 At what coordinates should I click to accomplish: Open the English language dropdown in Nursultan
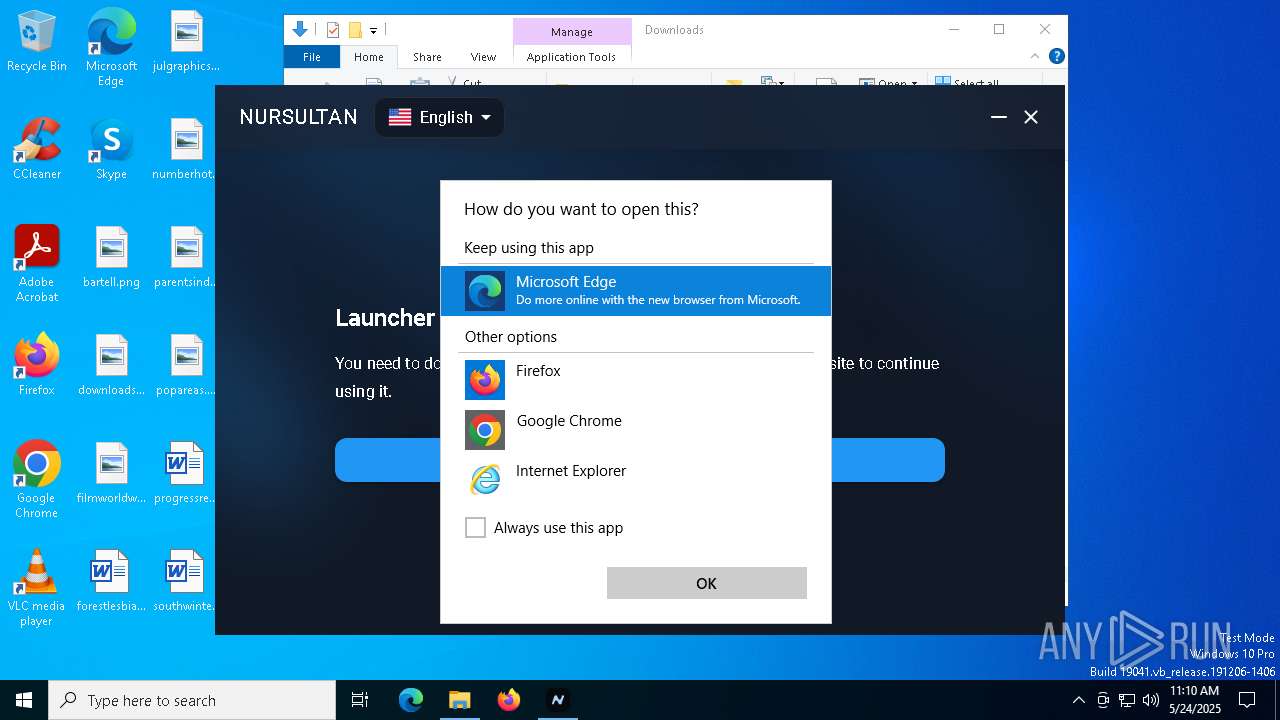coord(439,117)
